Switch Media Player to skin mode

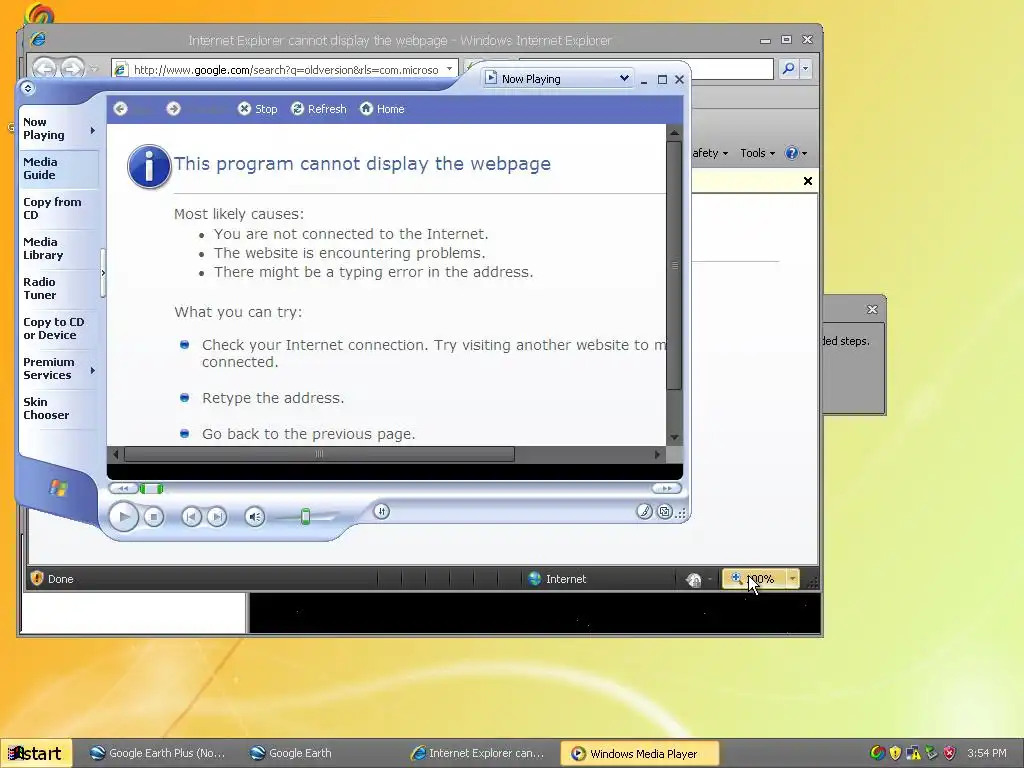tap(665, 512)
